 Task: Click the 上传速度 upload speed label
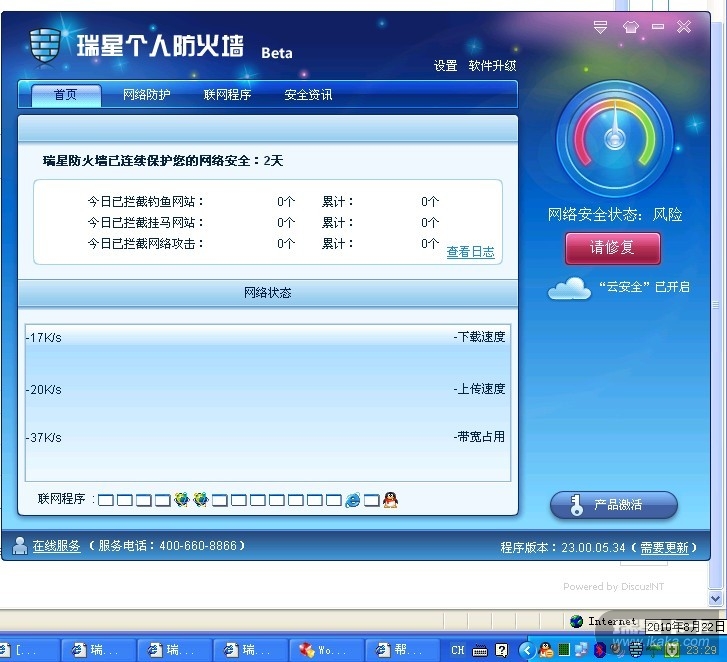coord(479,389)
